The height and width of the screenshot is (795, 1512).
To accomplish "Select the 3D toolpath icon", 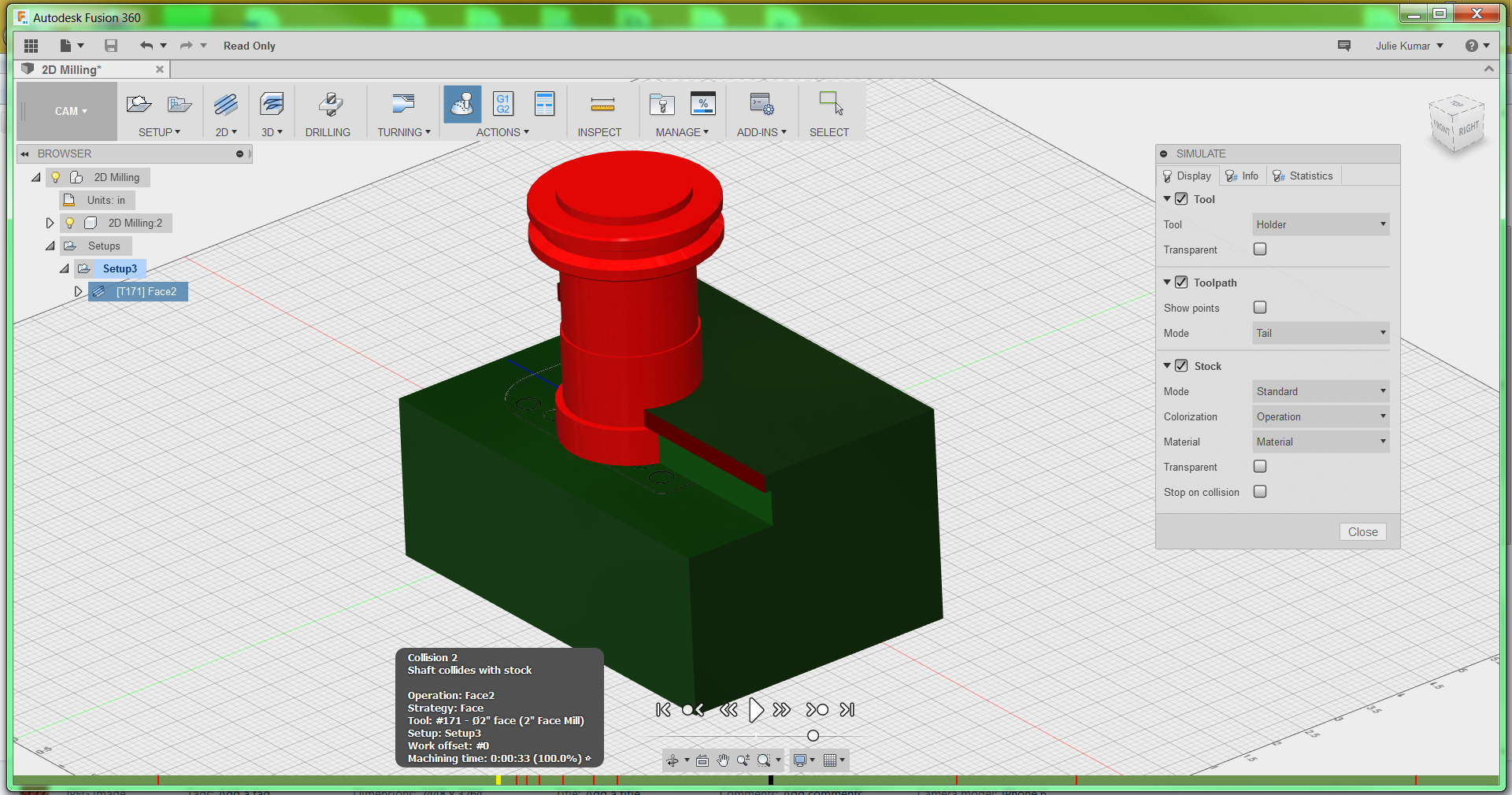I will 272,104.
